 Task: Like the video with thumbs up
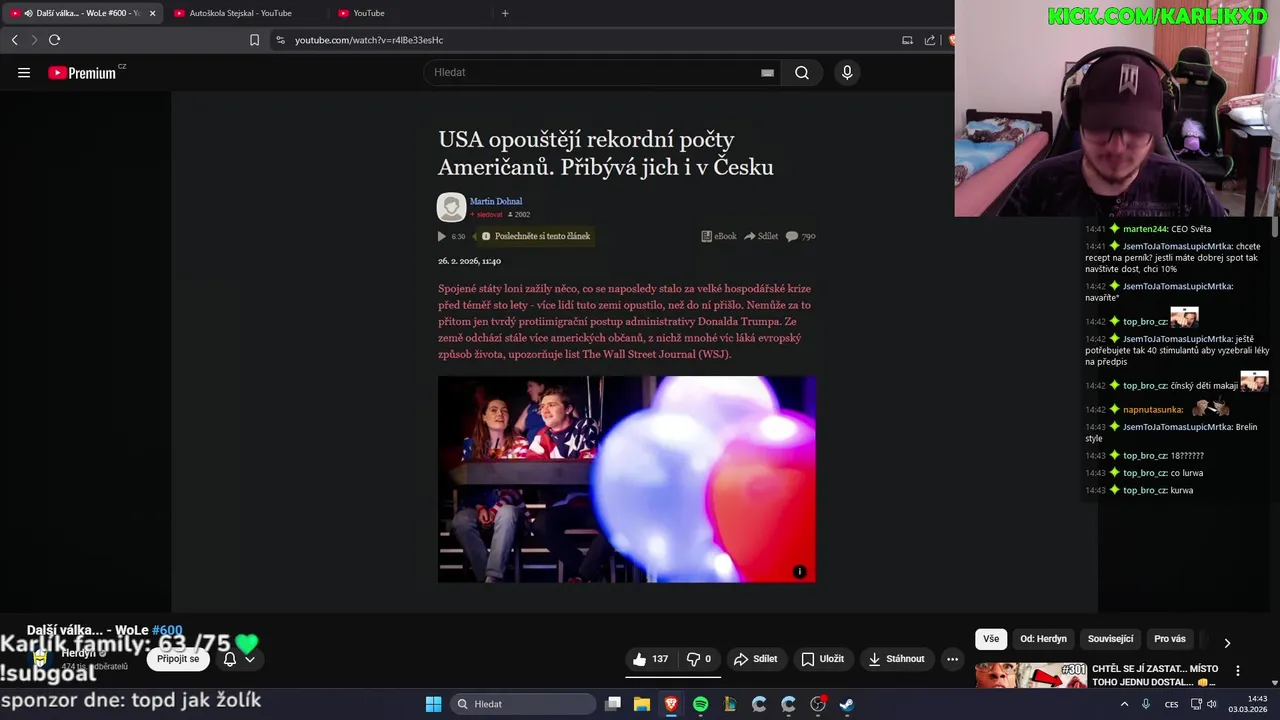(650, 659)
